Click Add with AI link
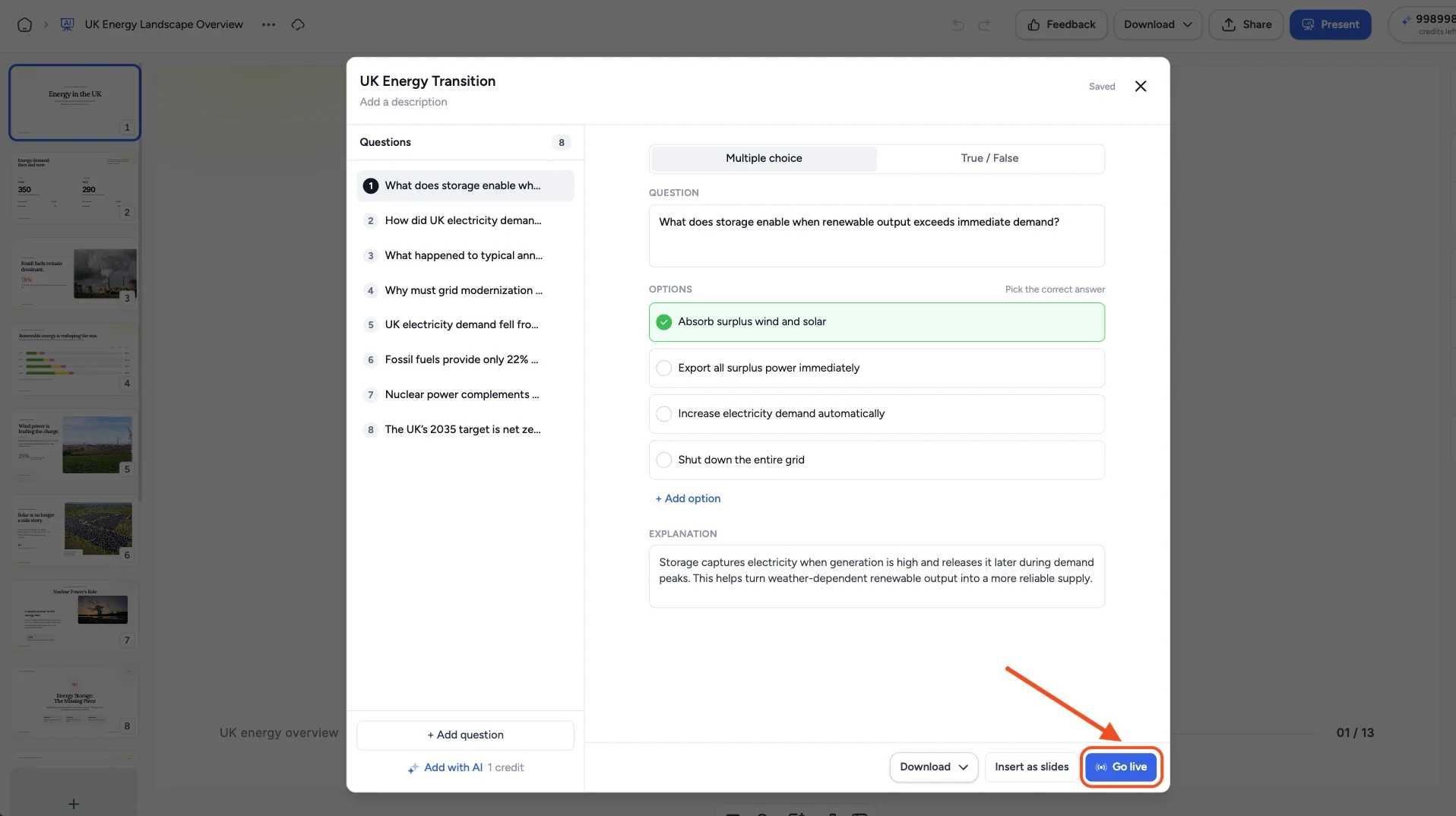This screenshot has width=1456, height=816. 453,767
